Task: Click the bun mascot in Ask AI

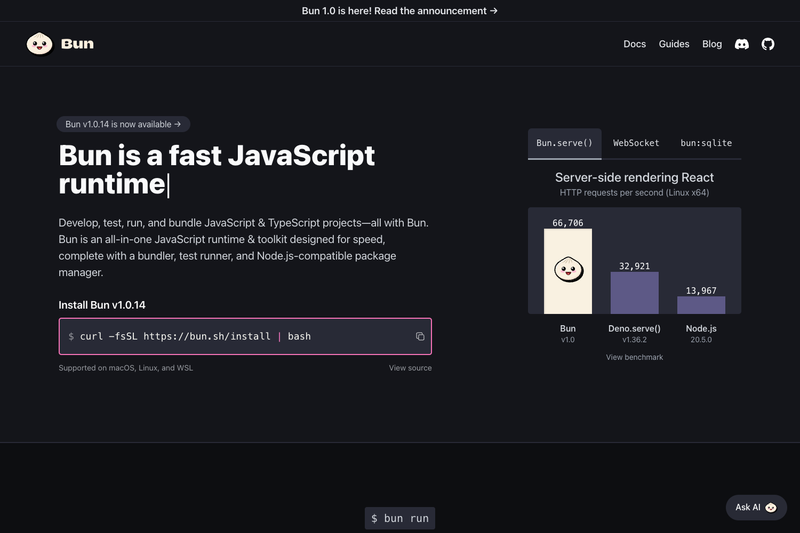Action: pos(771,507)
